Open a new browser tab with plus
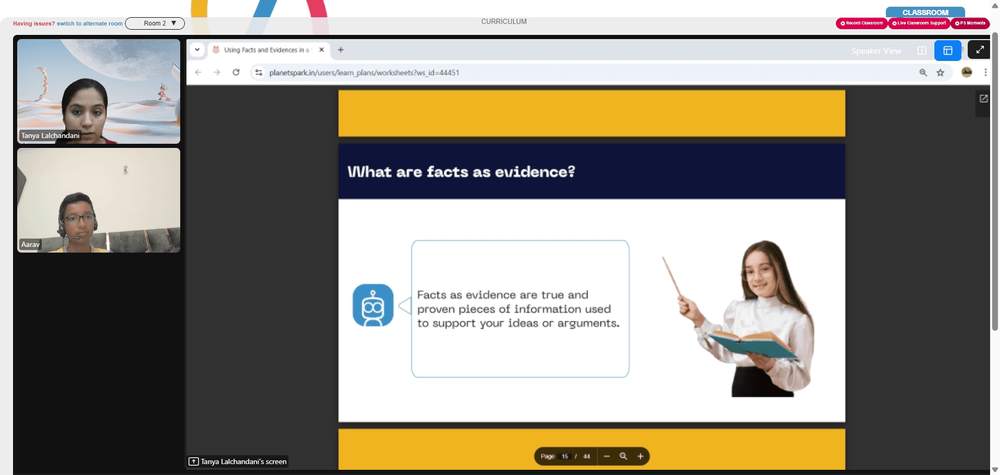The width and height of the screenshot is (1000, 475). (x=341, y=50)
